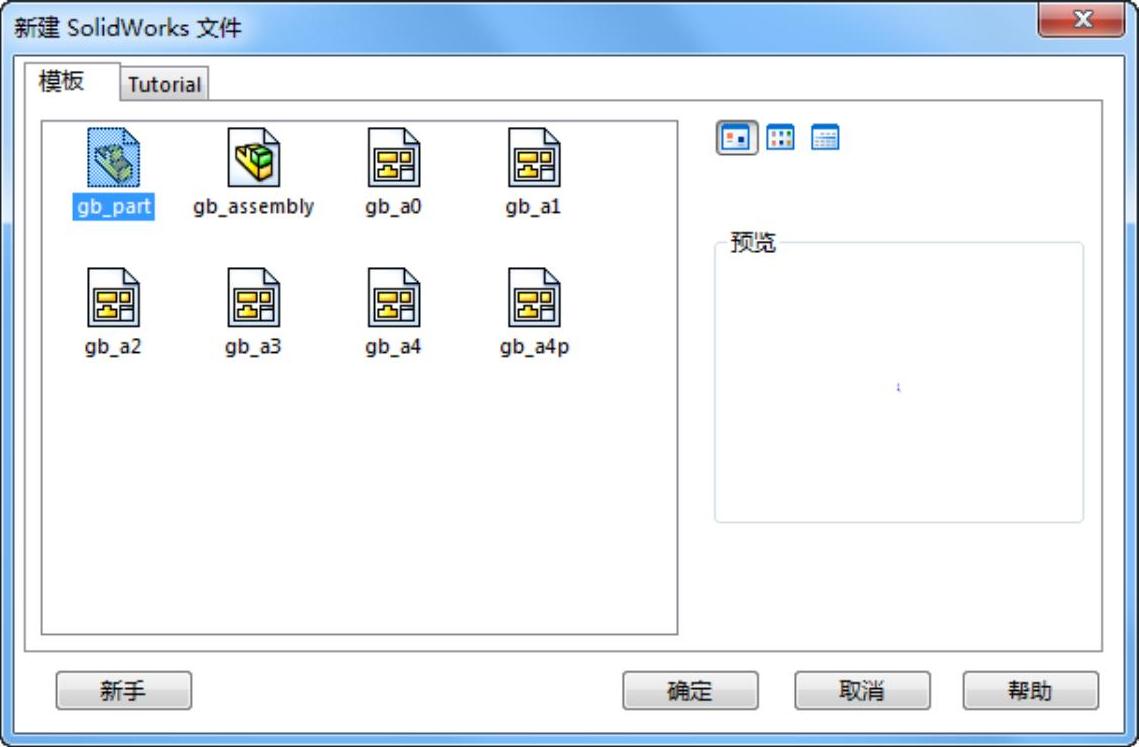
Task: Select the gb_assembly template icon
Action: click(254, 158)
